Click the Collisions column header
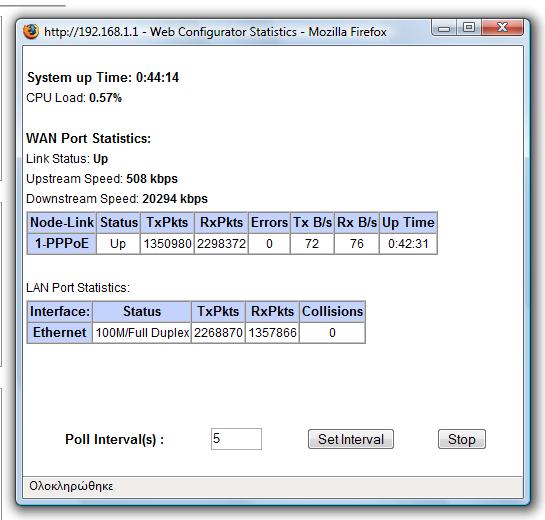Image resolution: width=545 pixels, height=520 pixels. [332, 311]
